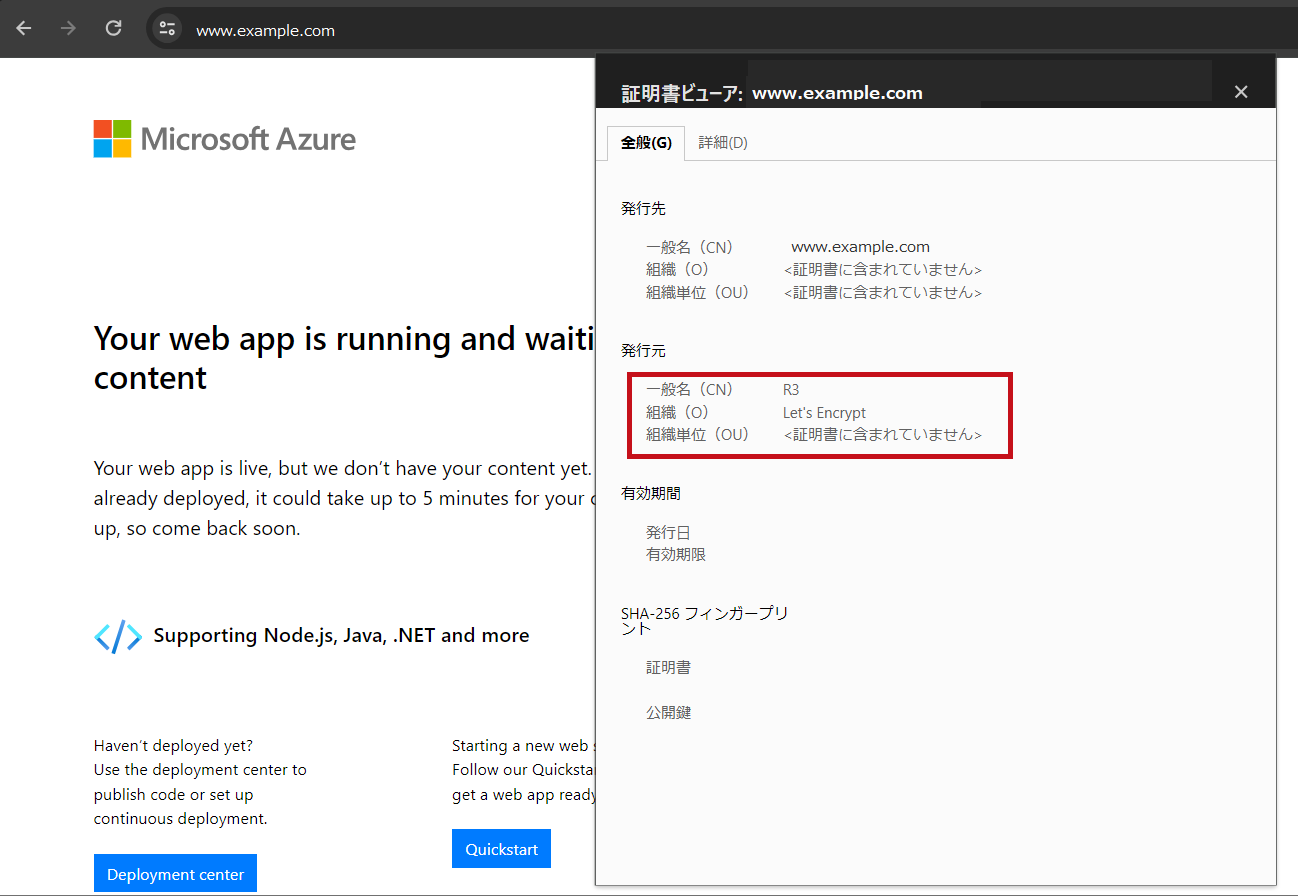
Task: Switch to the 詳細(D) tab
Action: [x=723, y=143]
